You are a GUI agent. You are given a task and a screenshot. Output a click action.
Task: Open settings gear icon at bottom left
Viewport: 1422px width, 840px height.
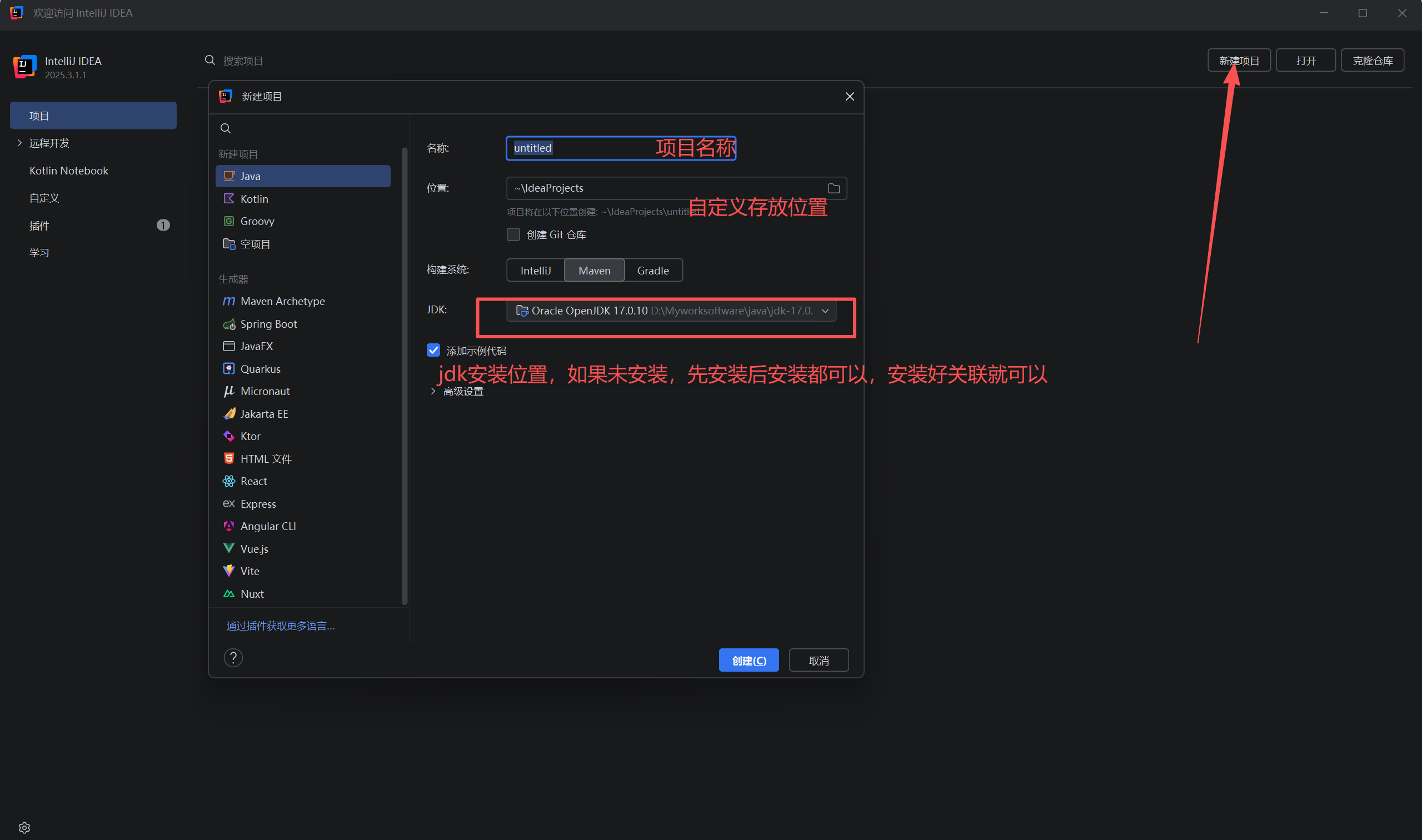[x=24, y=827]
